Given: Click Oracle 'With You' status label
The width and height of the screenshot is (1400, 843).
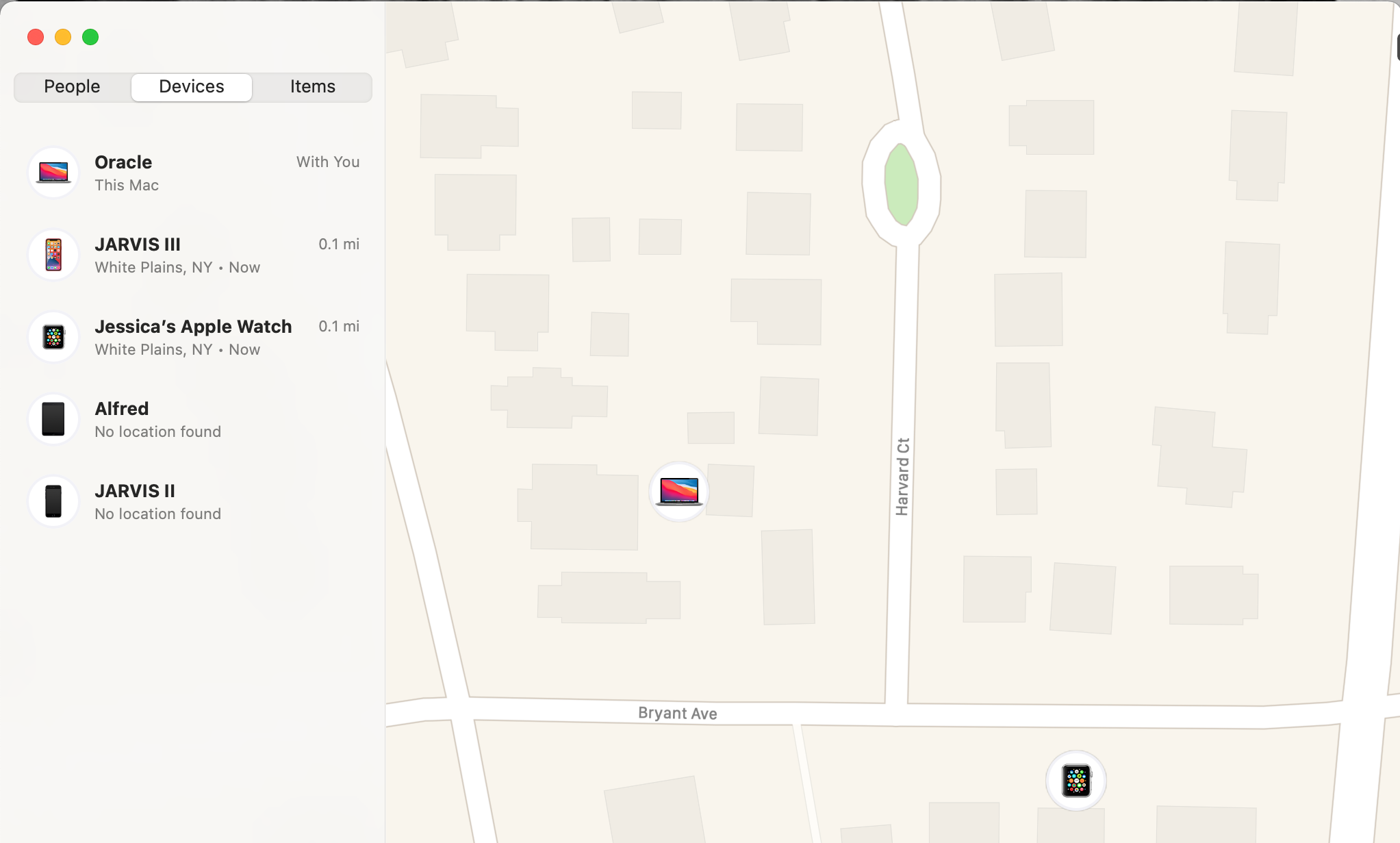Looking at the screenshot, I should (x=327, y=161).
